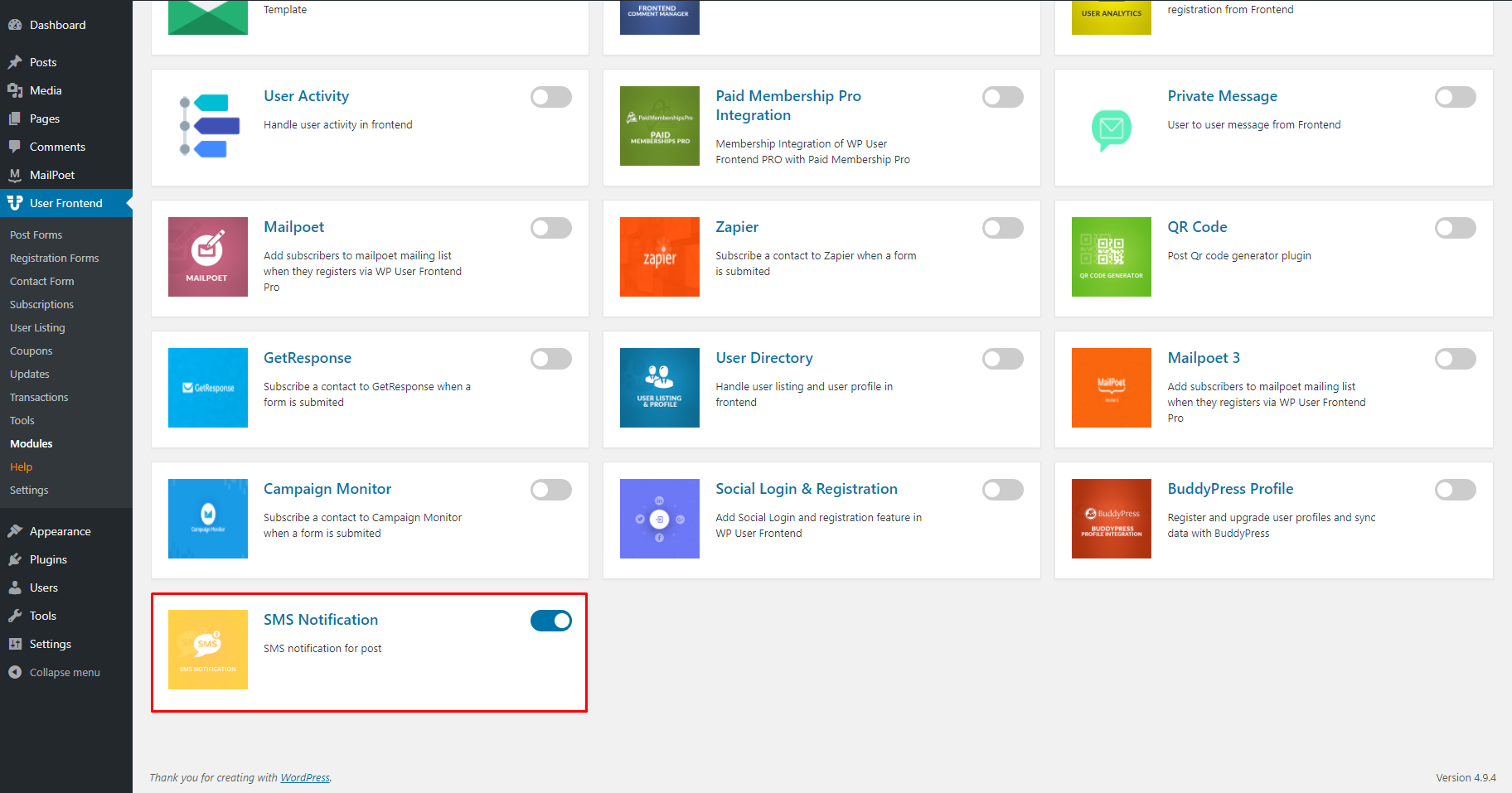Click the SMS Notification module image
The image size is (1512, 793).
[x=208, y=650]
